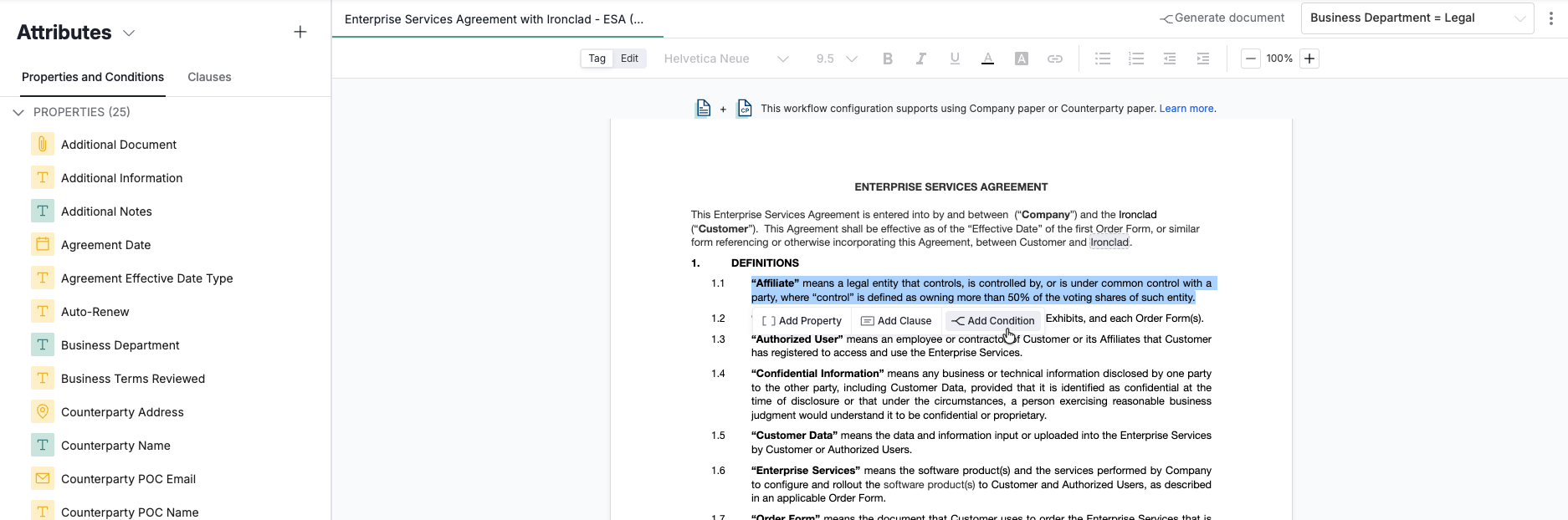
Task: Click the DEFINITIONS section heading
Action: pos(765,263)
